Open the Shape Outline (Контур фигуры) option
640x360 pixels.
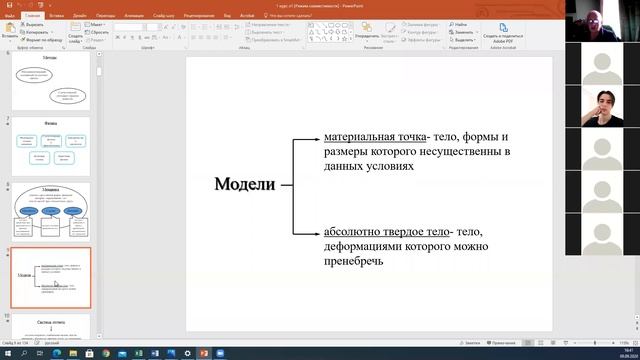419,32
